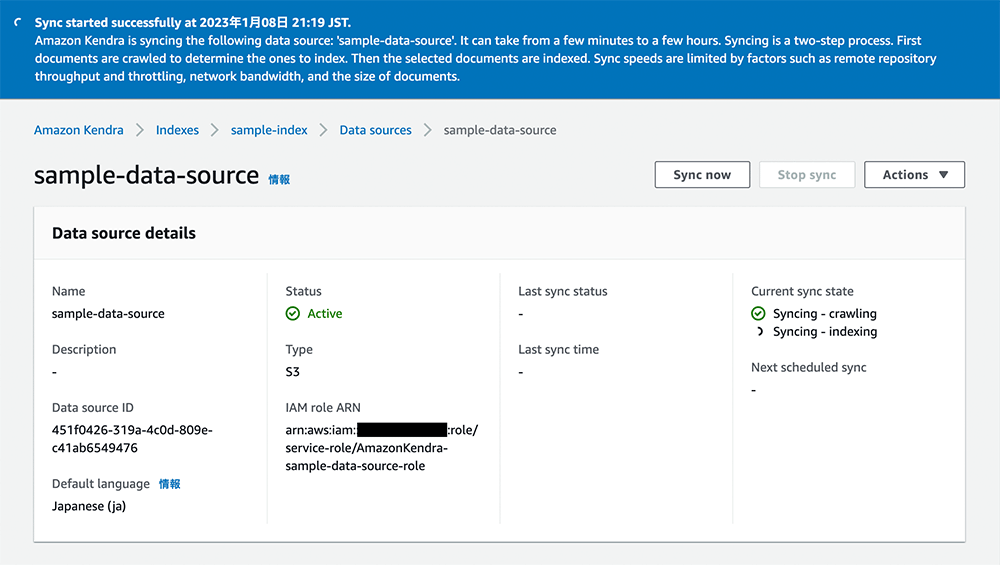
Task: Open Indexes breadcrumb link
Action: click(177, 130)
